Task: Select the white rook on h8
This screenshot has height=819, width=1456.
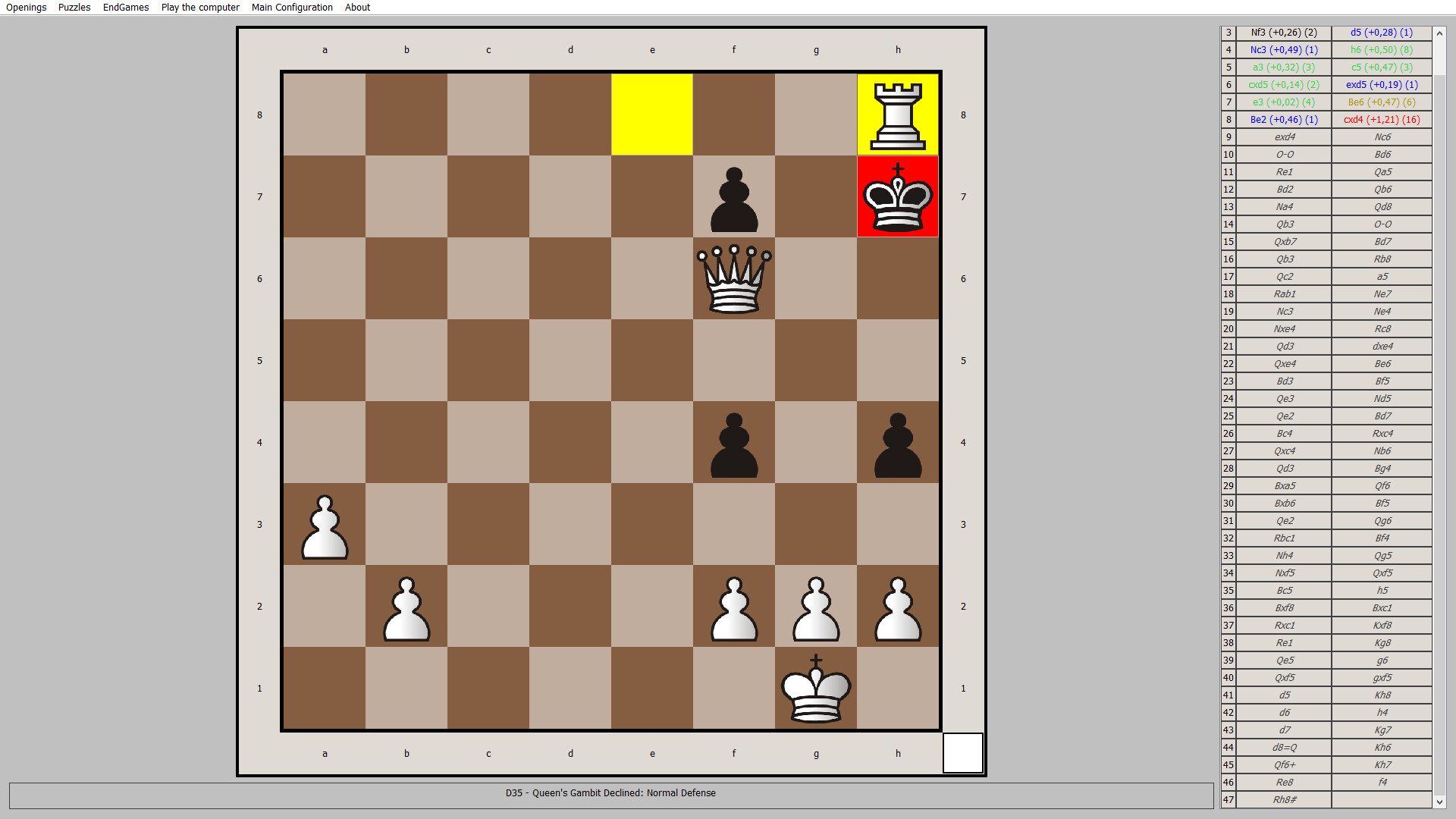Action: pyautogui.click(x=898, y=115)
